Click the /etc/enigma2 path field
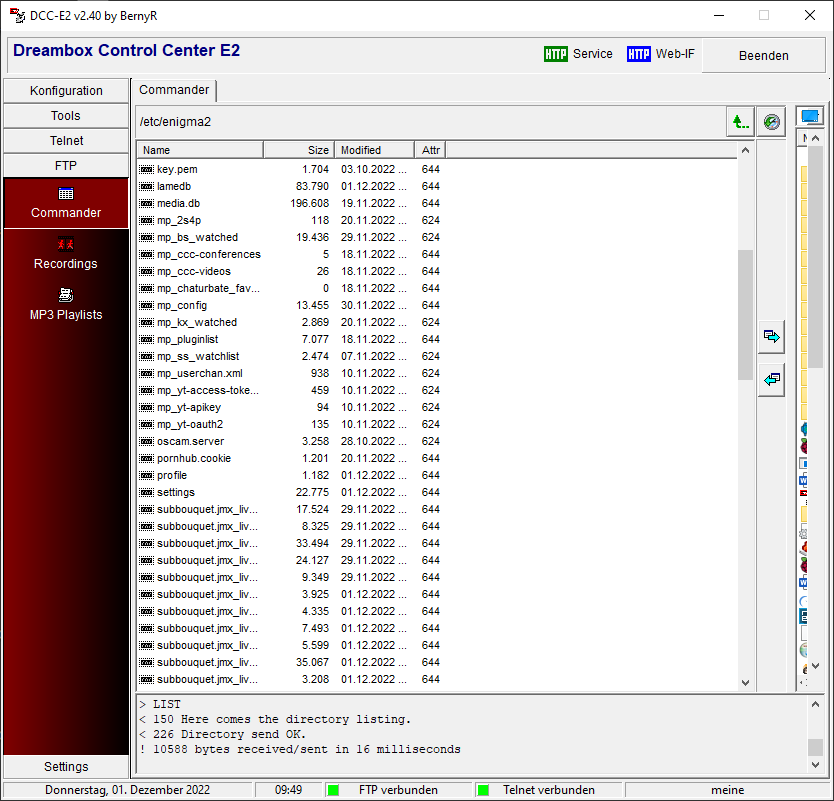The width and height of the screenshot is (834, 801). click(x=431, y=122)
